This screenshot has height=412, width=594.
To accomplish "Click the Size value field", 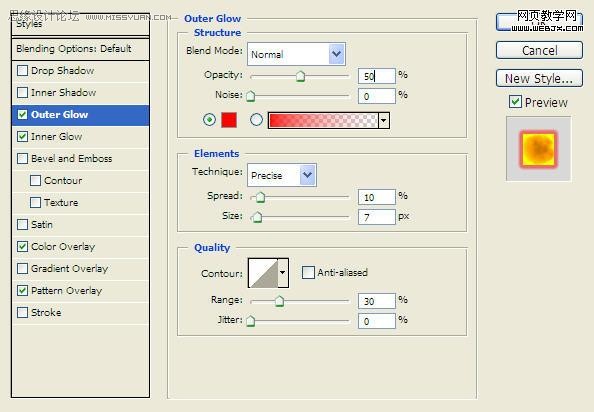I will pyautogui.click(x=377, y=217).
